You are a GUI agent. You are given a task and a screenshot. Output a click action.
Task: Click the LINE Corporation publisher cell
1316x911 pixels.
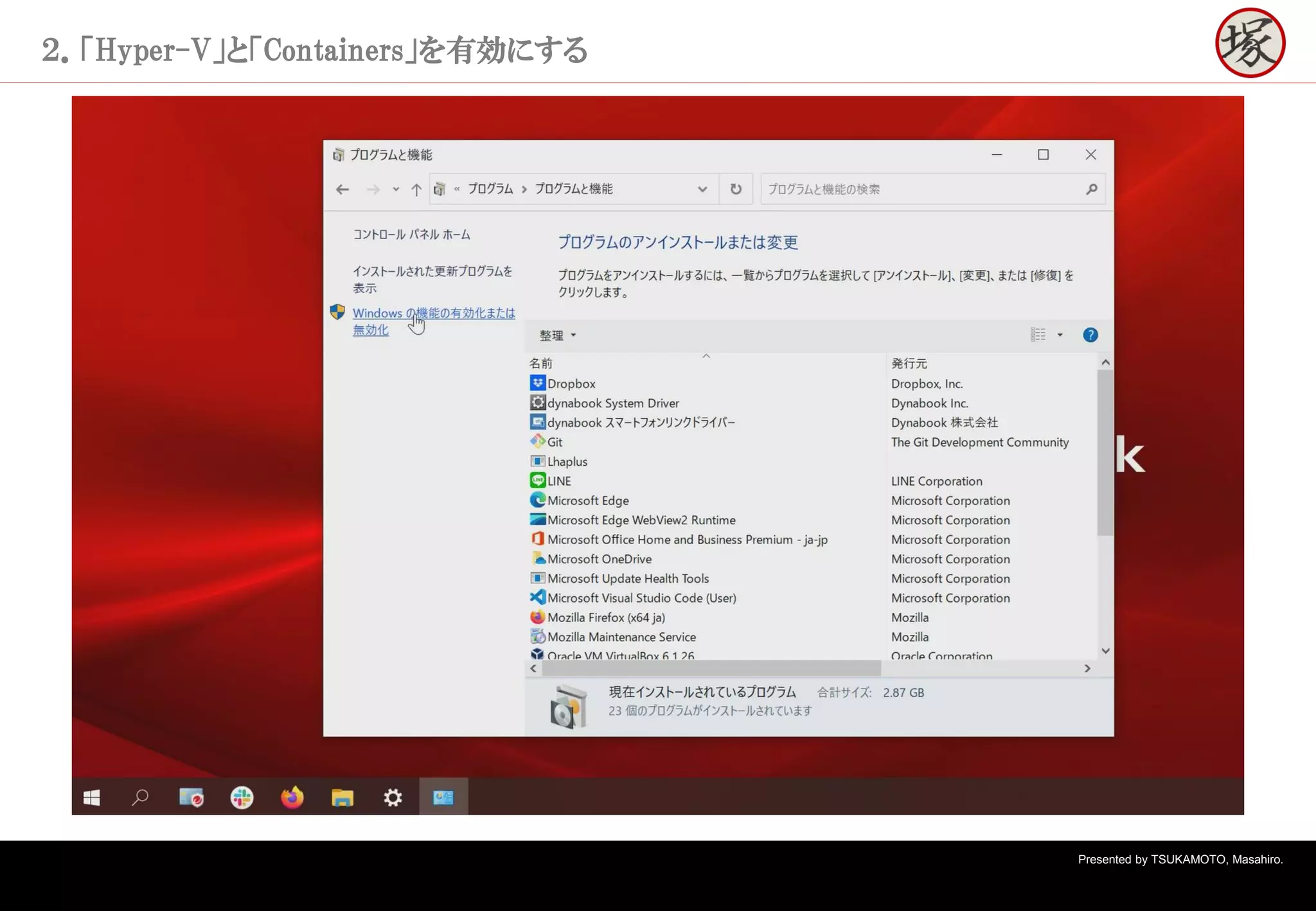tap(936, 481)
